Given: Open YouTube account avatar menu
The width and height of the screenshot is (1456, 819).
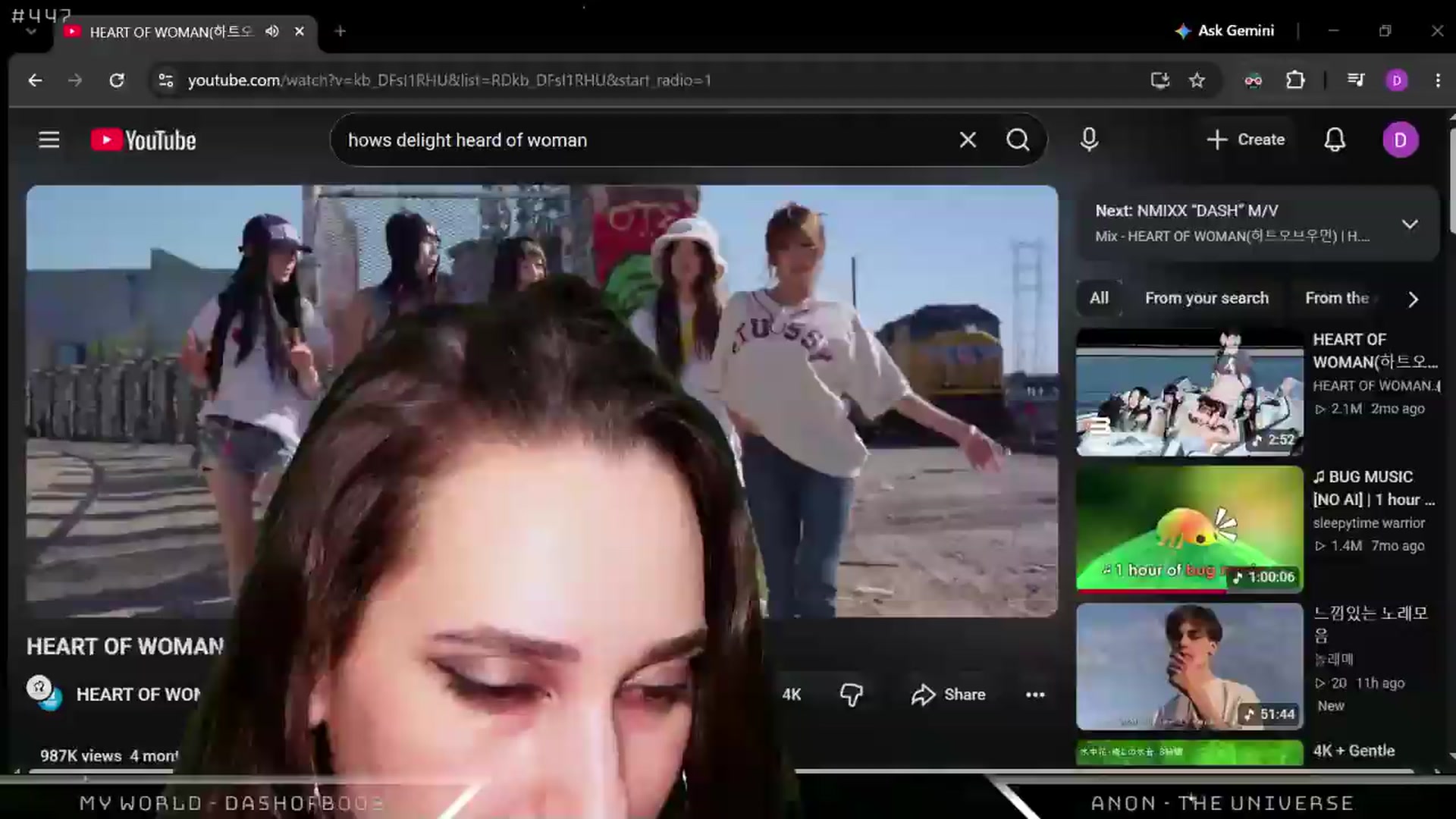Looking at the screenshot, I should pos(1400,140).
